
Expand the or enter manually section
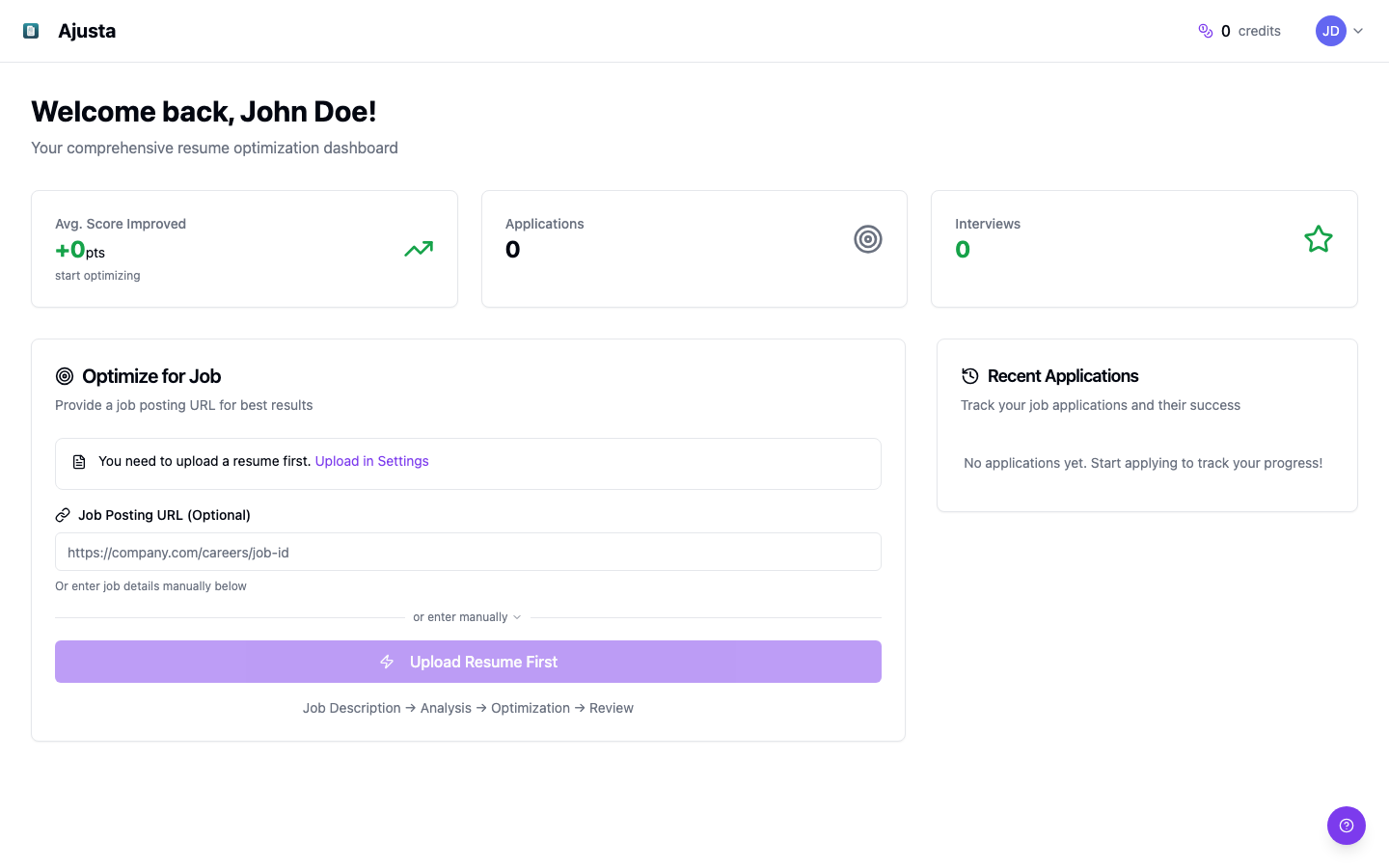click(467, 616)
